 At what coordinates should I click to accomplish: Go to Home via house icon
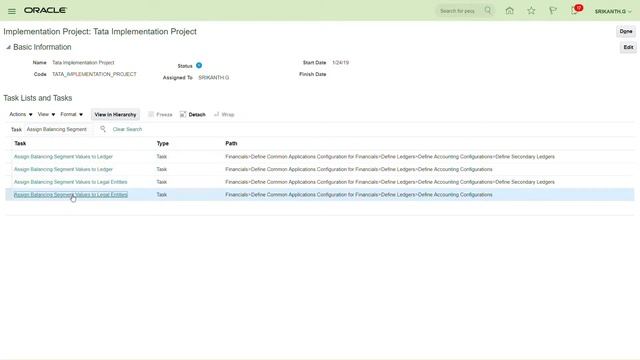pyautogui.click(x=509, y=11)
